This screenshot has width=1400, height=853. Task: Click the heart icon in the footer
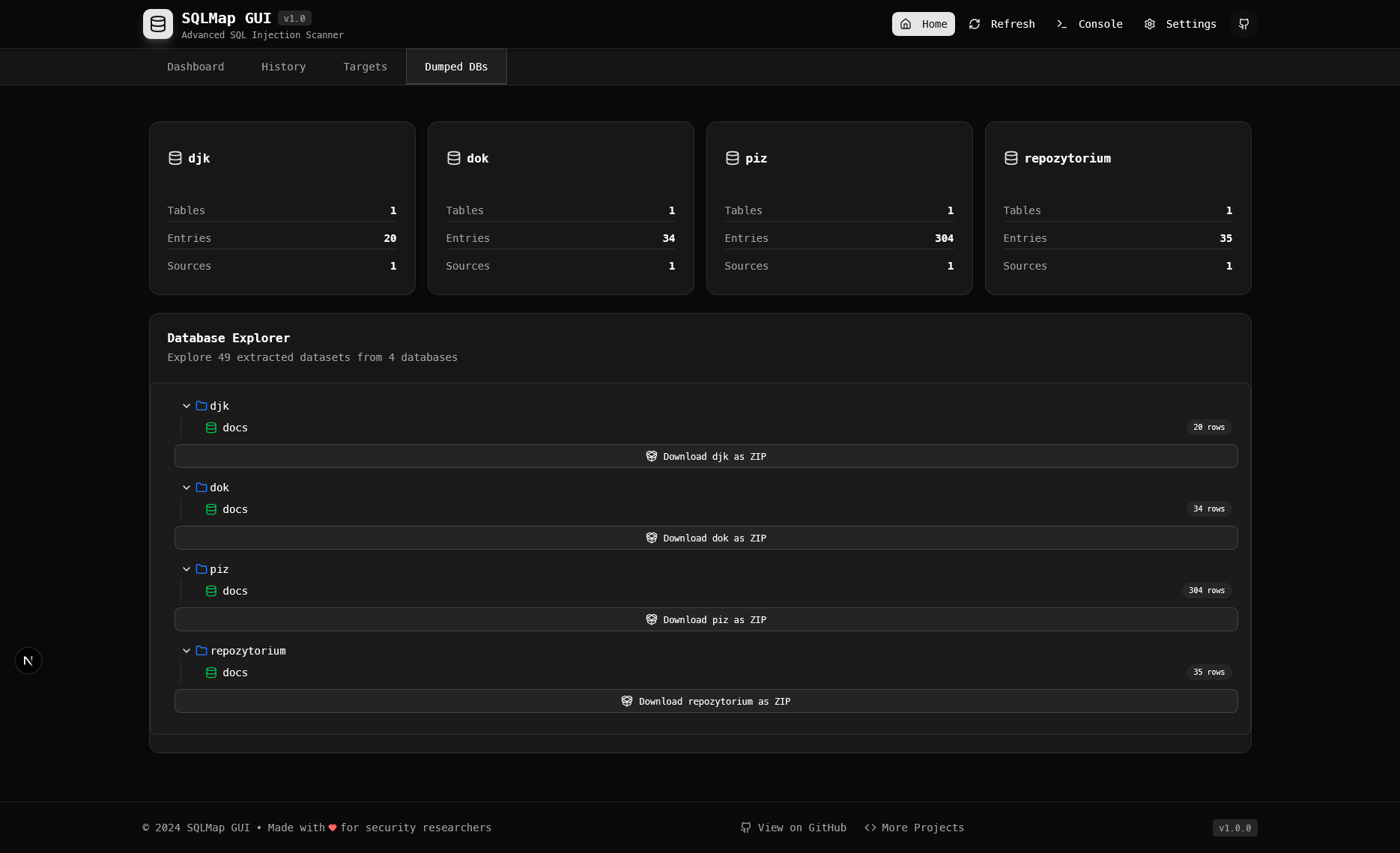coord(333,828)
